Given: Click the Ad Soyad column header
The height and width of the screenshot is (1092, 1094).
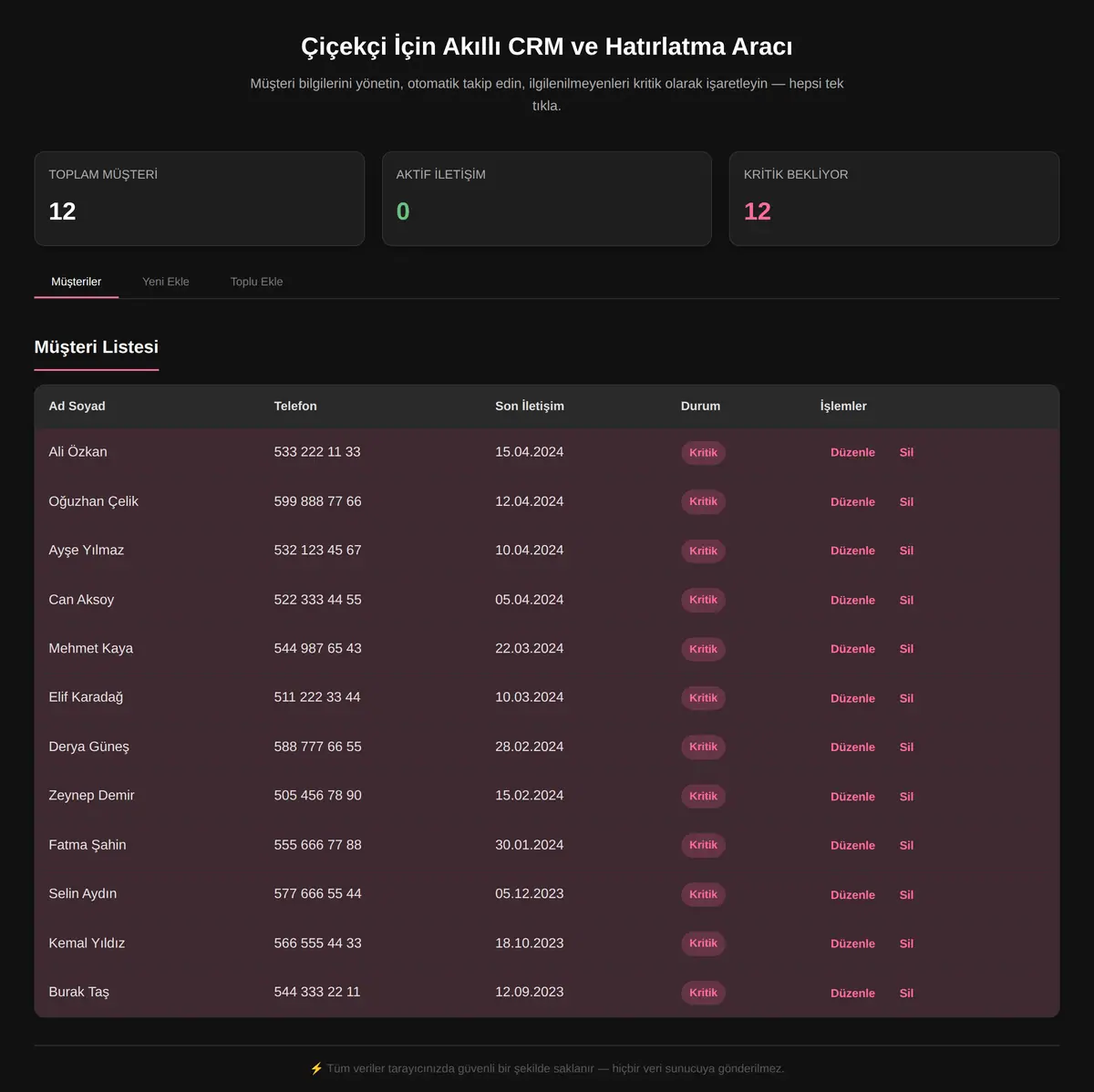Looking at the screenshot, I should pos(77,407).
